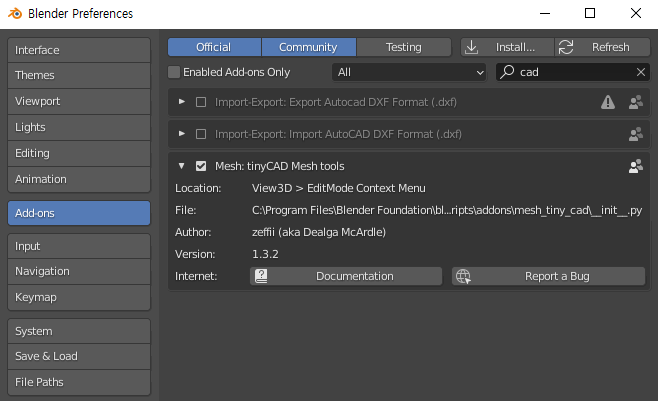Minimize the Blender Preferences window
The height and width of the screenshot is (401, 658).
[x=545, y=13]
